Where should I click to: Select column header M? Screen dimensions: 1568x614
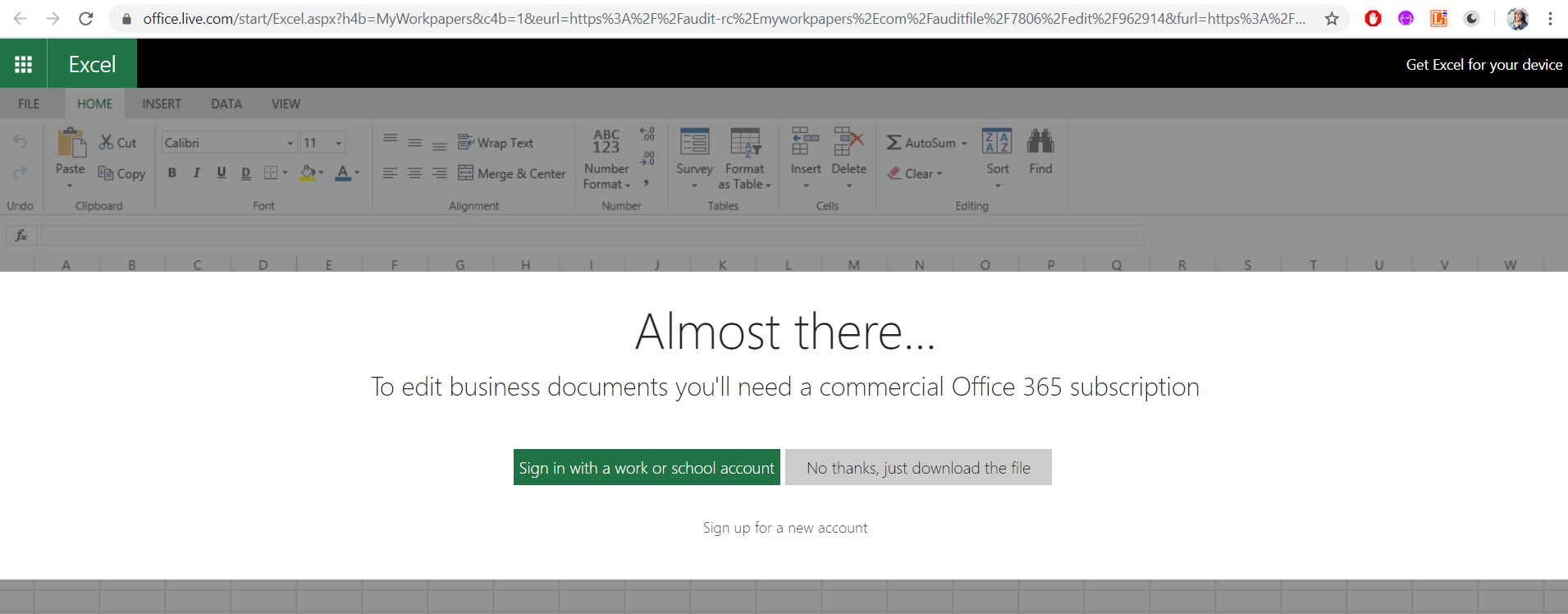pyautogui.click(x=854, y=264)
